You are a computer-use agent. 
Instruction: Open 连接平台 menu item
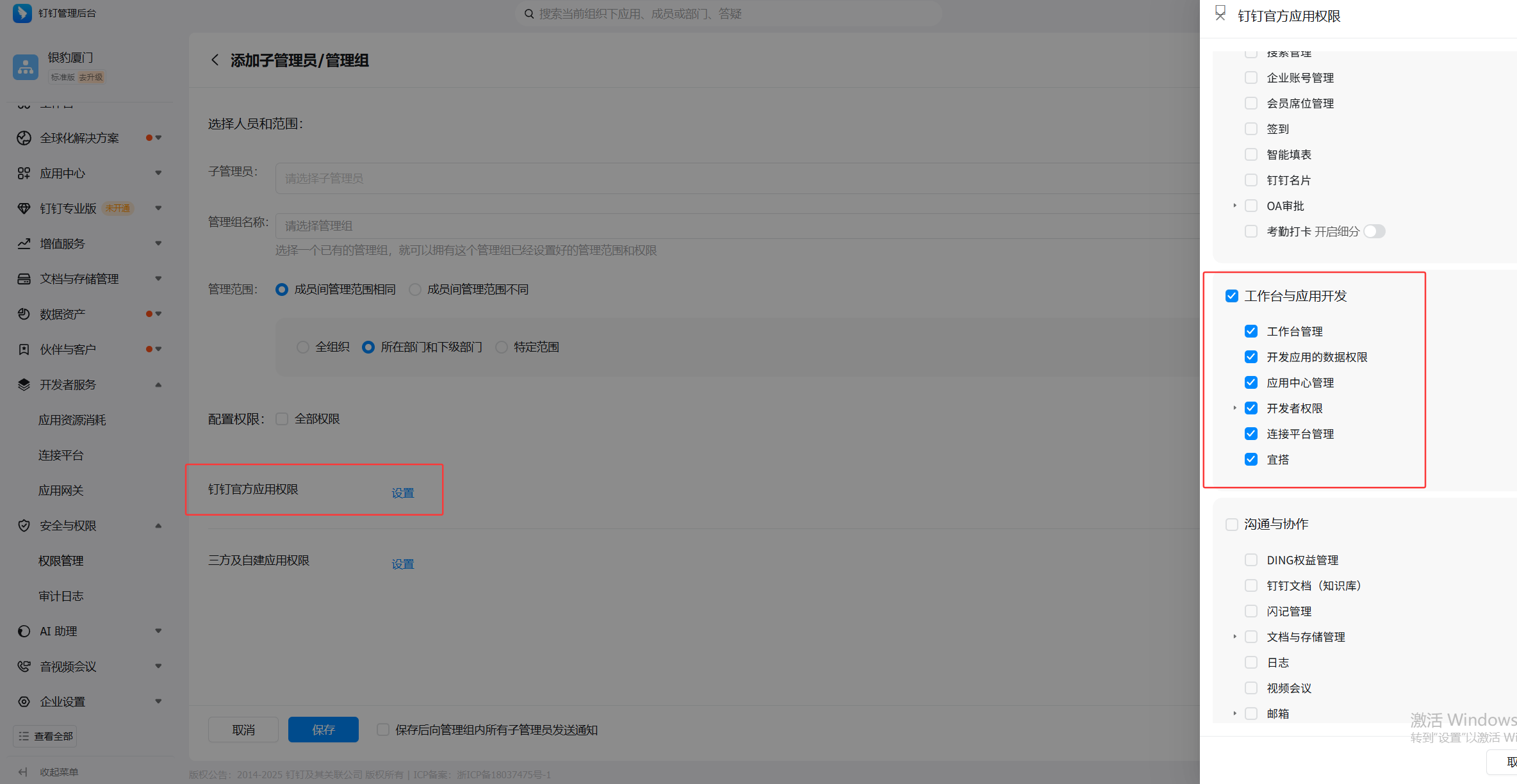click(x=61, y=455)
